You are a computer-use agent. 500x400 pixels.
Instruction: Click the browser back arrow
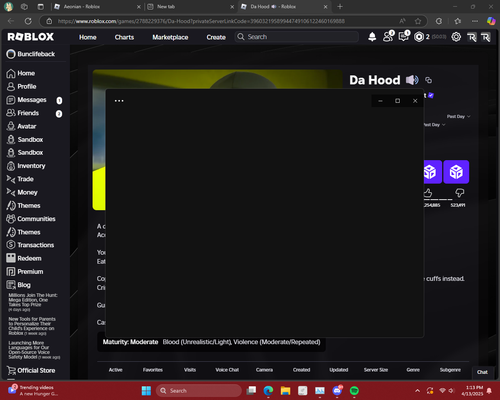[x=11, y=21]
